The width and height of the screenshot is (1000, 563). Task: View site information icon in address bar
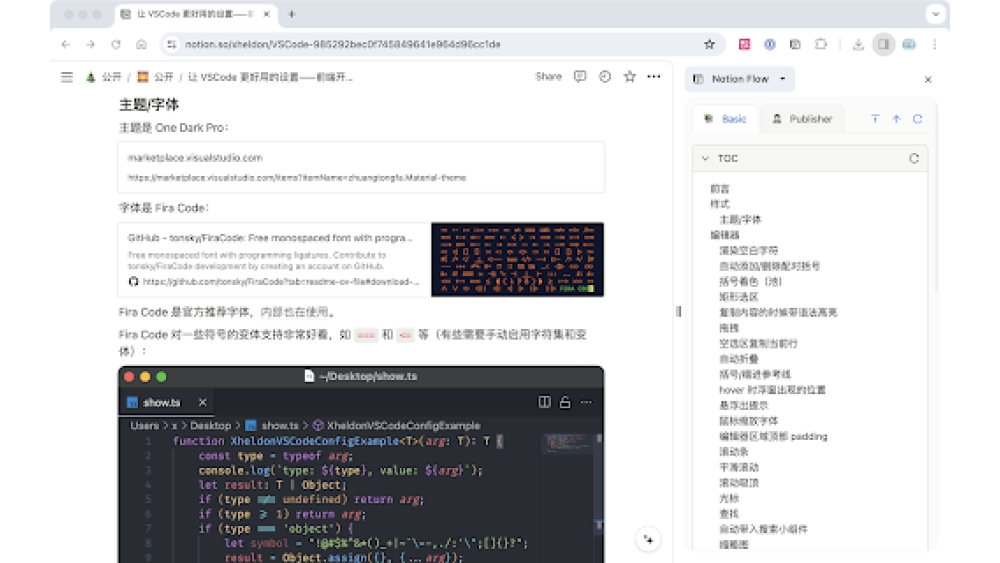pyautogui.click(x=171, y=44)
